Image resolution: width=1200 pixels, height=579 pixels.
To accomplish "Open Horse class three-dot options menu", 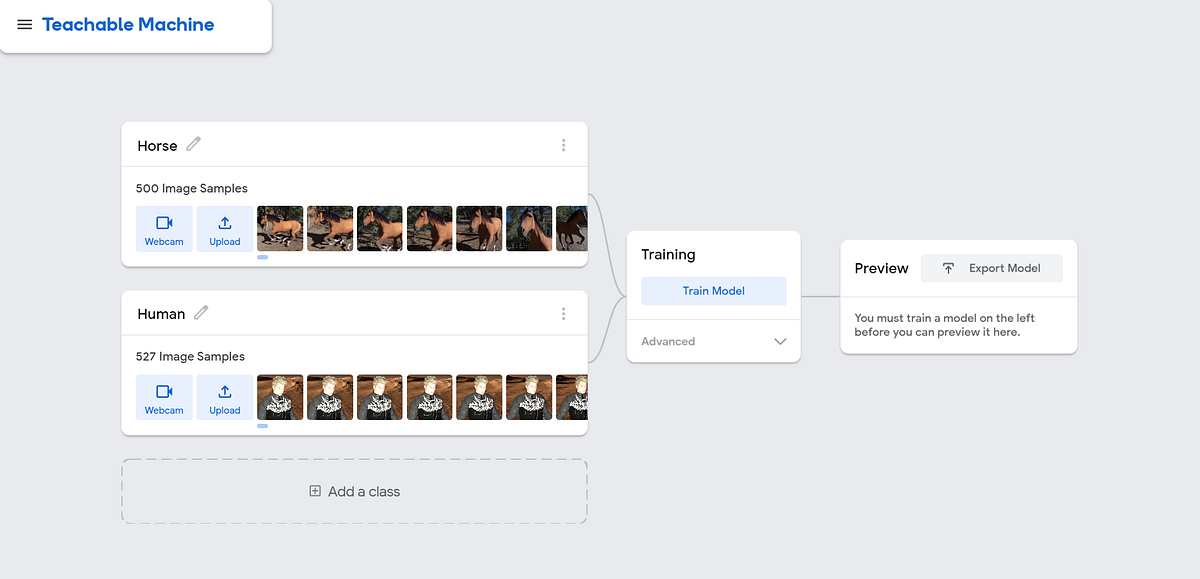I will [563, 145].
